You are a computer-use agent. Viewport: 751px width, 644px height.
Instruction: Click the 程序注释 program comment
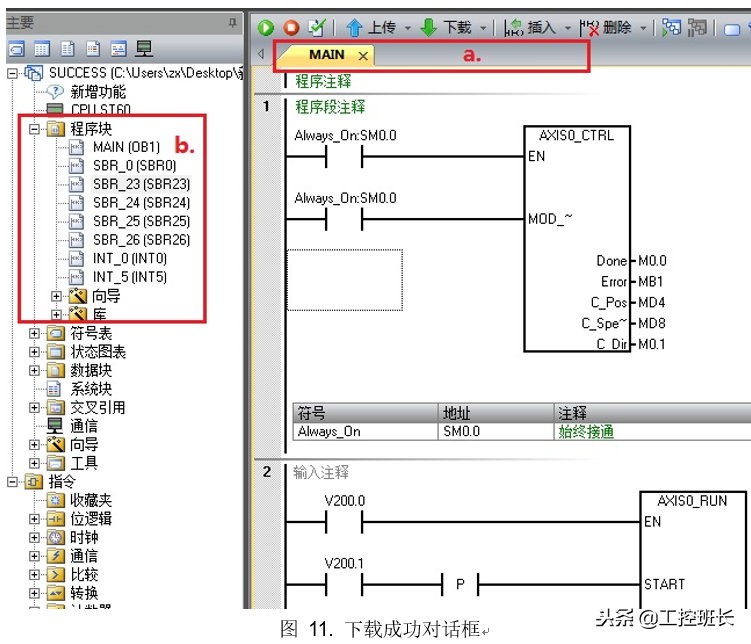point(323,81)
